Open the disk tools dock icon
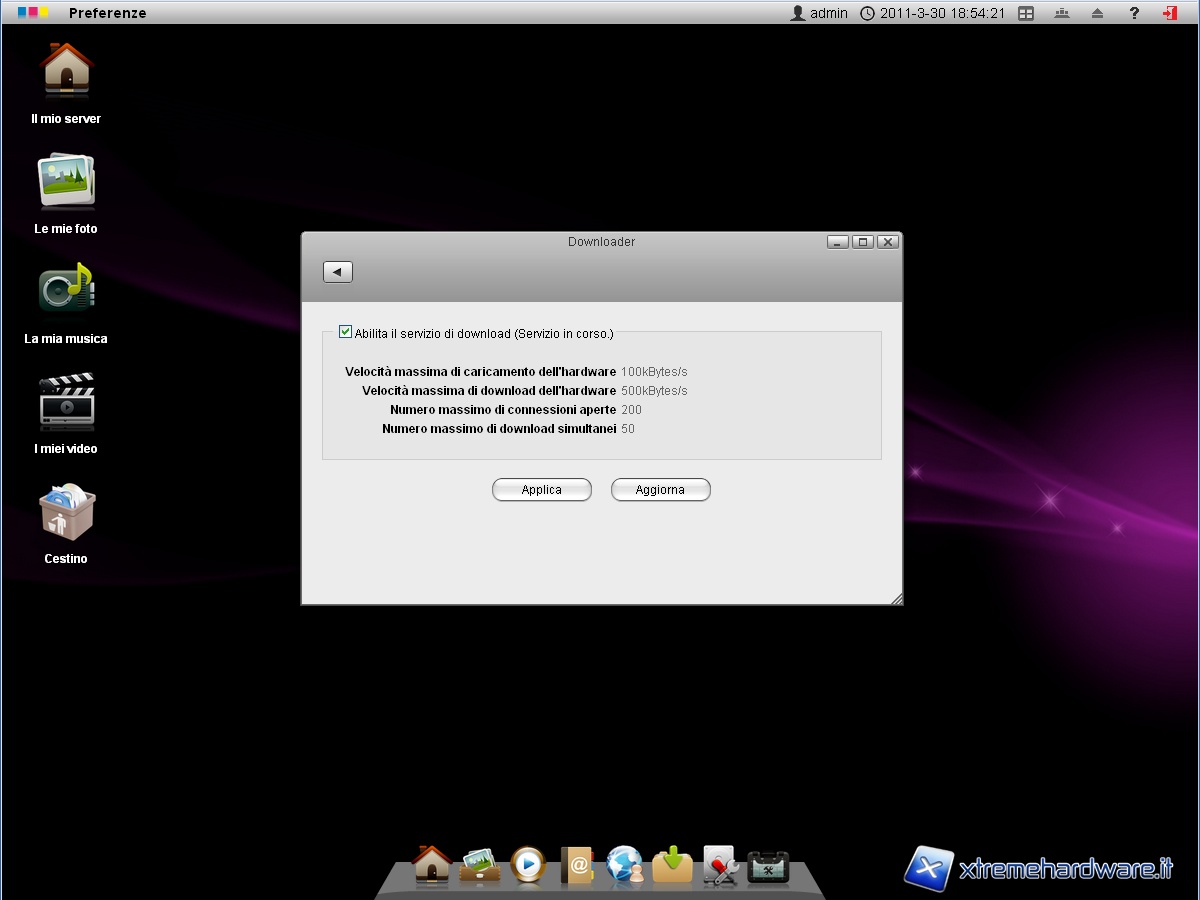This screenshot has width=1200, height=900. pos(720,866)
